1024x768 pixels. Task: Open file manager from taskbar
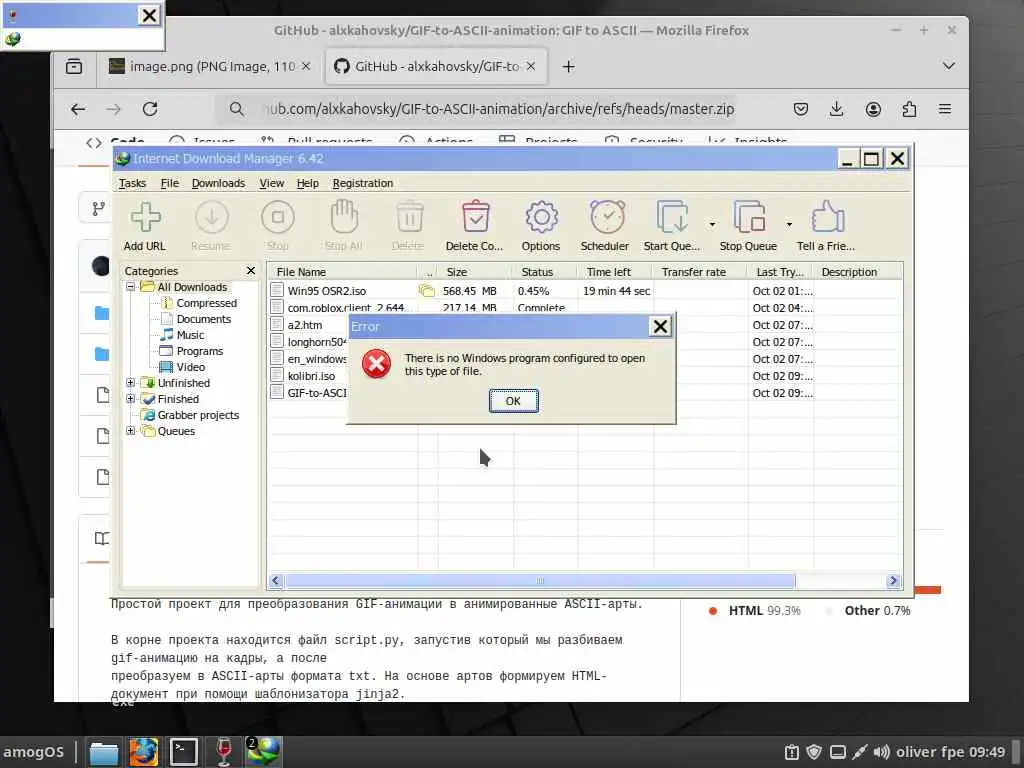104,752
